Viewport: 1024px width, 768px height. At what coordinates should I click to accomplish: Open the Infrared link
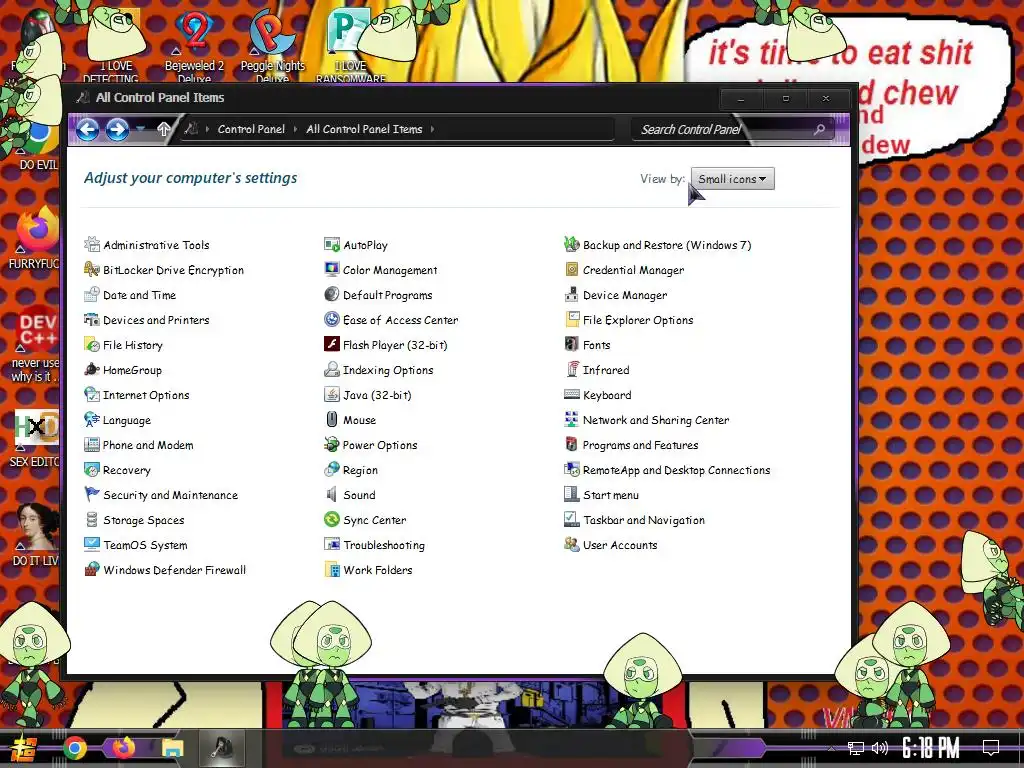(606, 370)
